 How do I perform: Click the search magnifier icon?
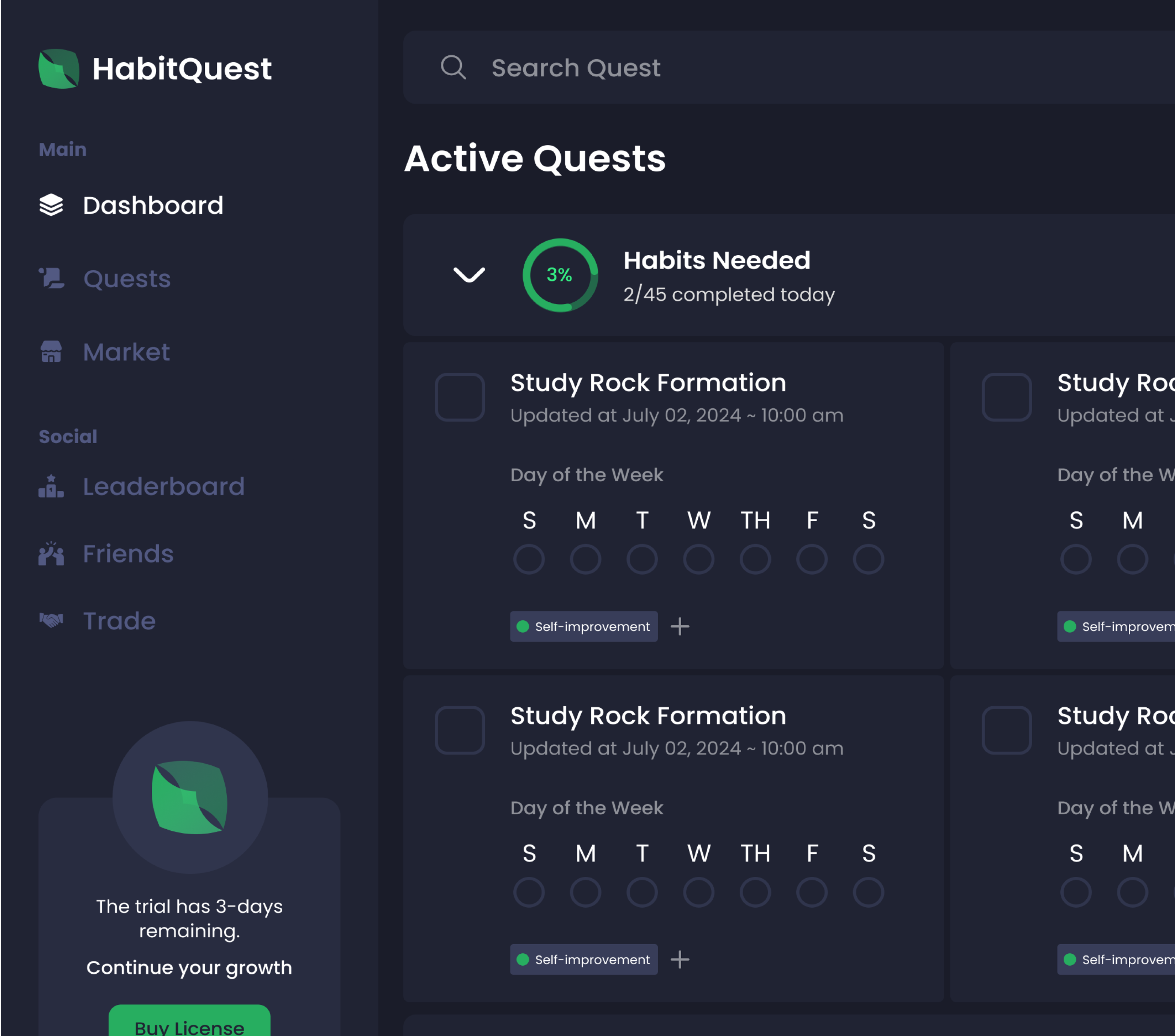(x=453, y=67)
